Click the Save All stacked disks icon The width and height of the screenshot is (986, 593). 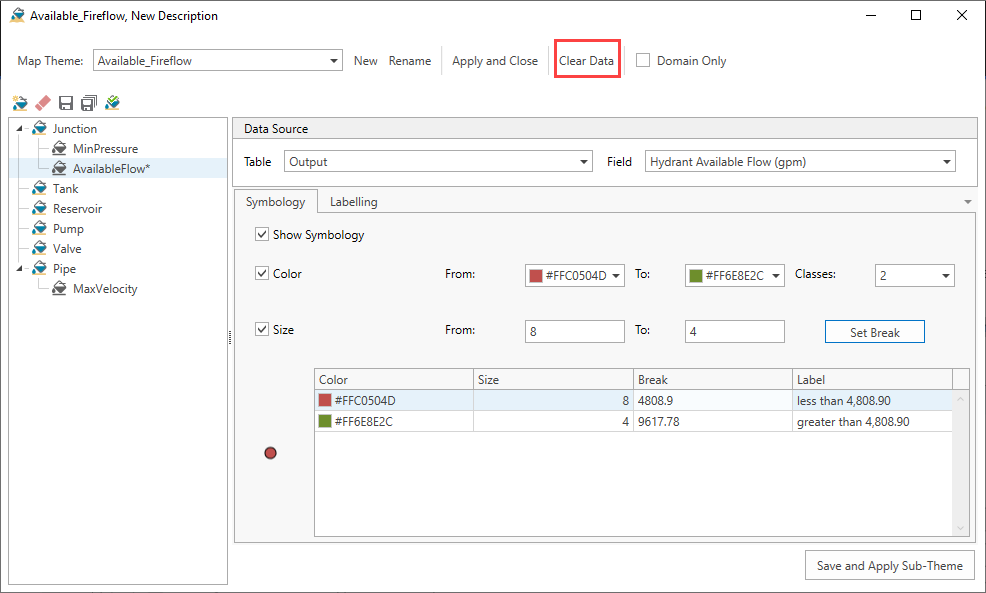88,102
